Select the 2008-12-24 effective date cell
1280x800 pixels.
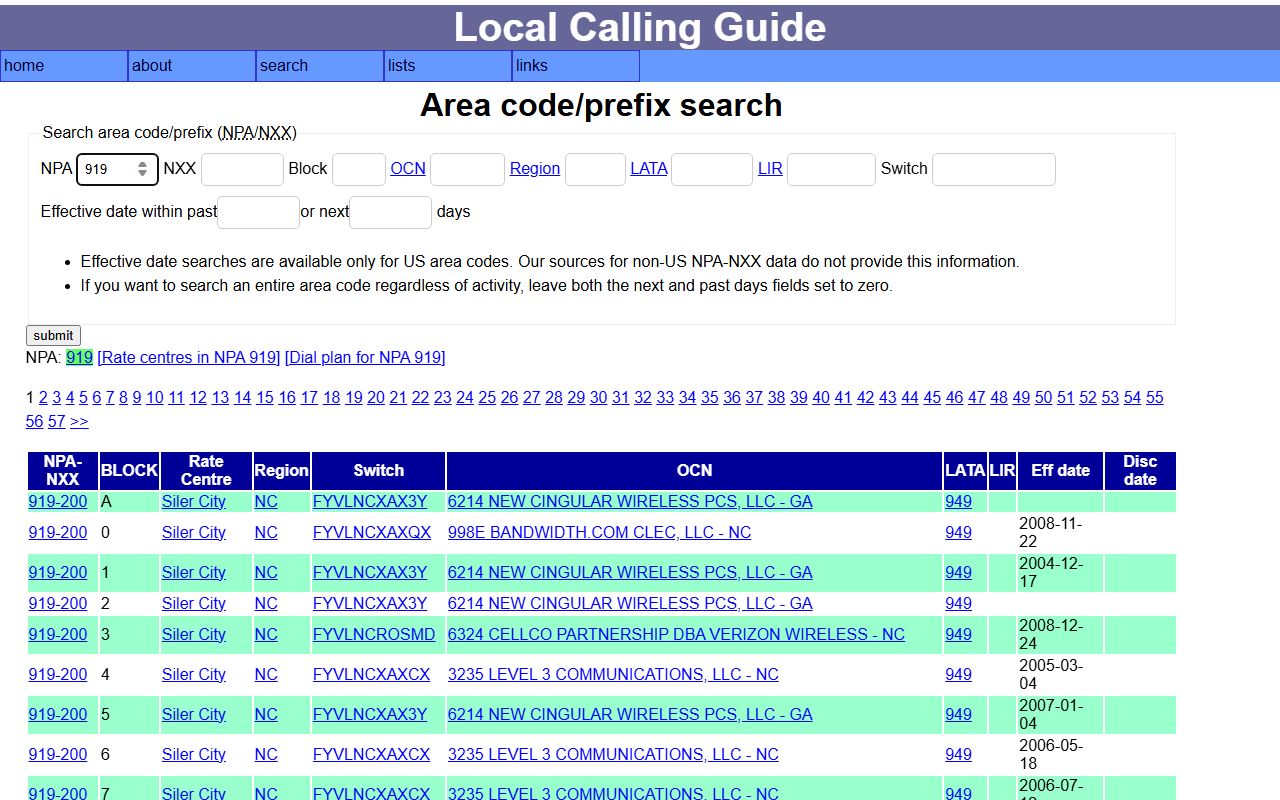pos(1060,635)
